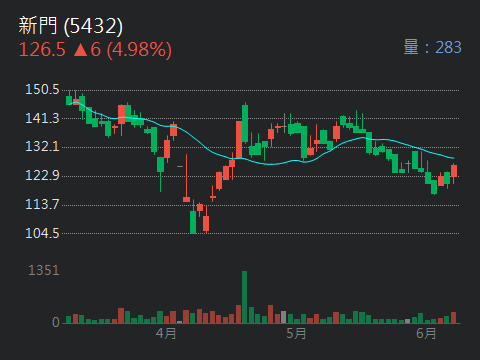Viewport: 480px width, 360px height.
Task: Click the 132.1 price axis label
Action: pos(42,146)
